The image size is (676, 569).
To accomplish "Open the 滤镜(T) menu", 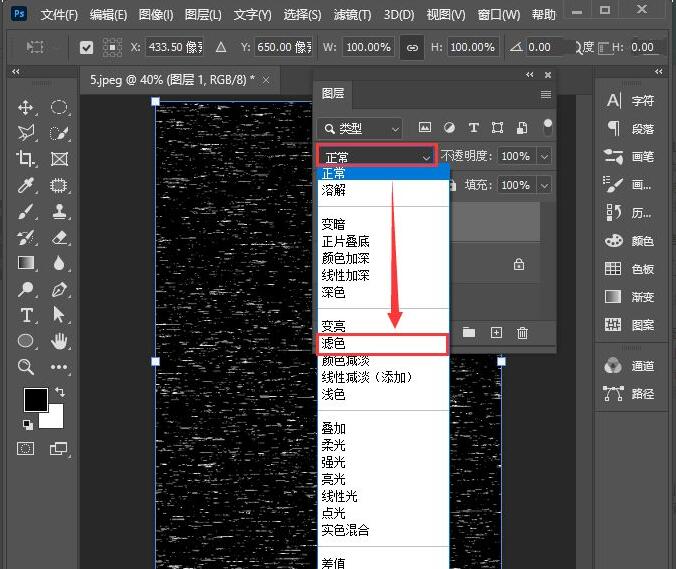I will [350, 15].
